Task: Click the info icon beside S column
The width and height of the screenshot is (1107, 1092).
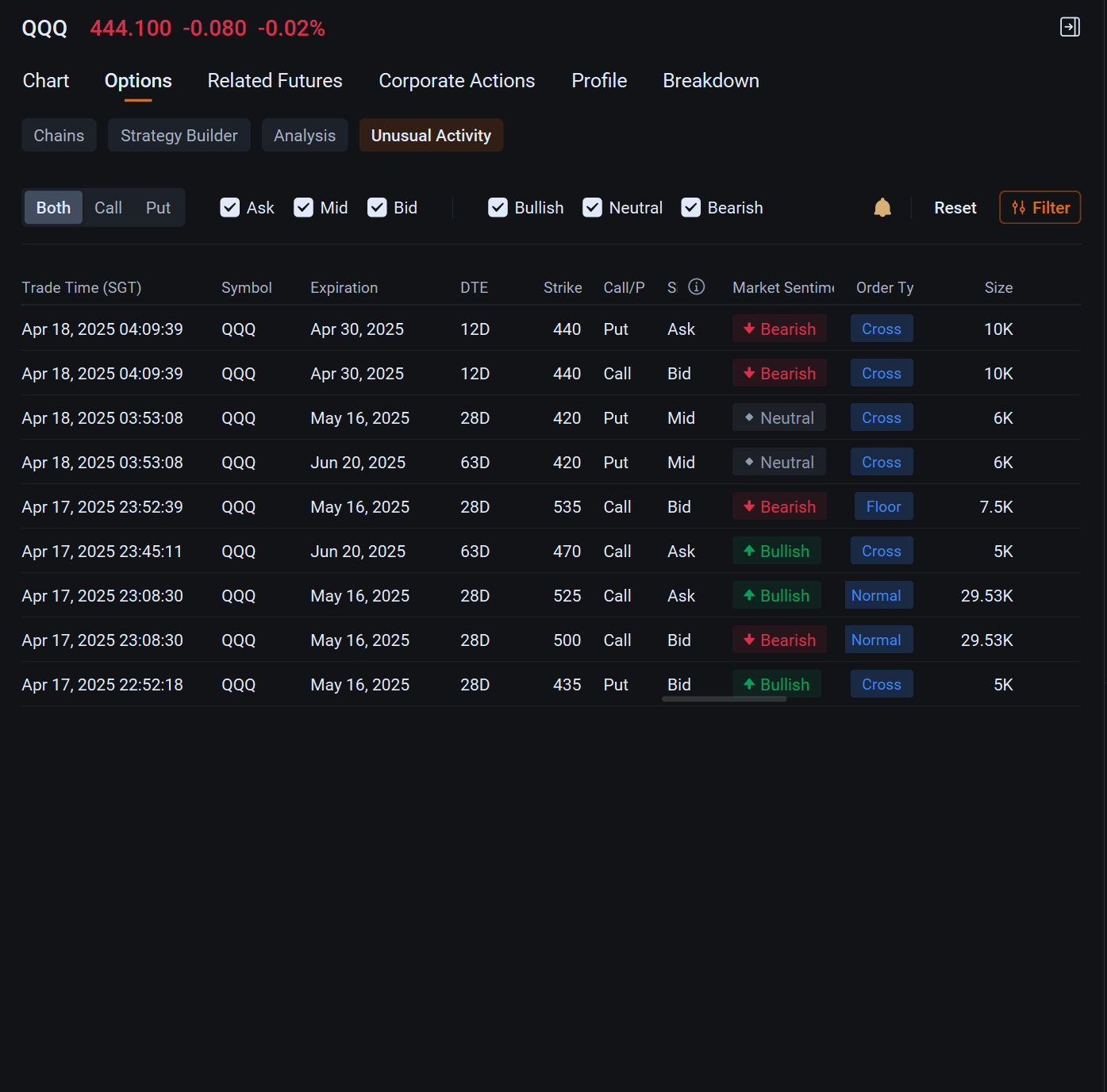Action: pyautogui.click(x=696, y=287)
